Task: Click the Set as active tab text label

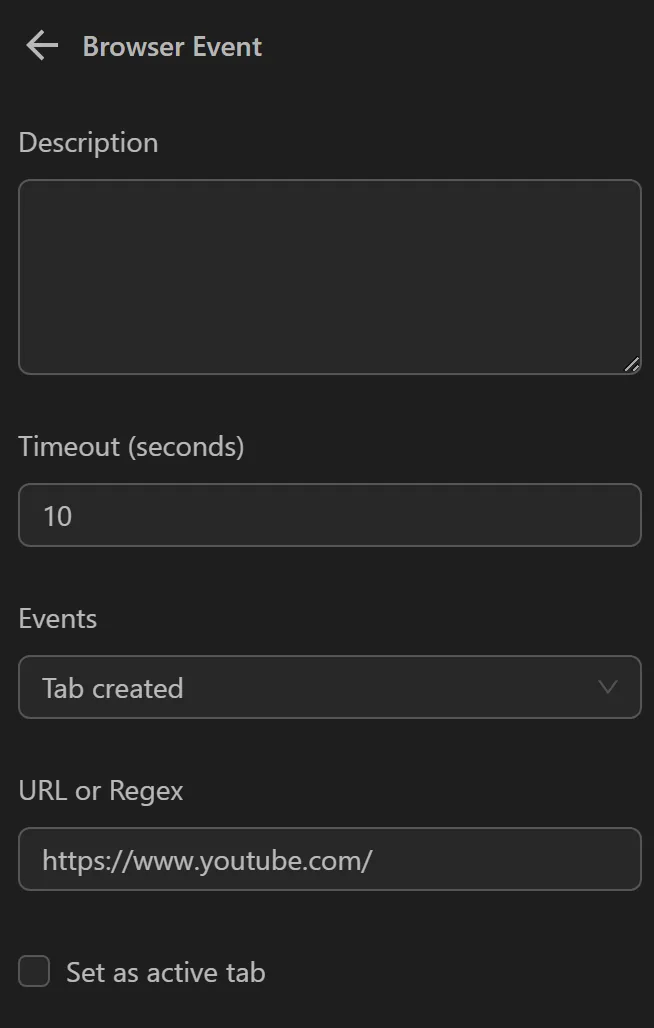Action: 164,971
